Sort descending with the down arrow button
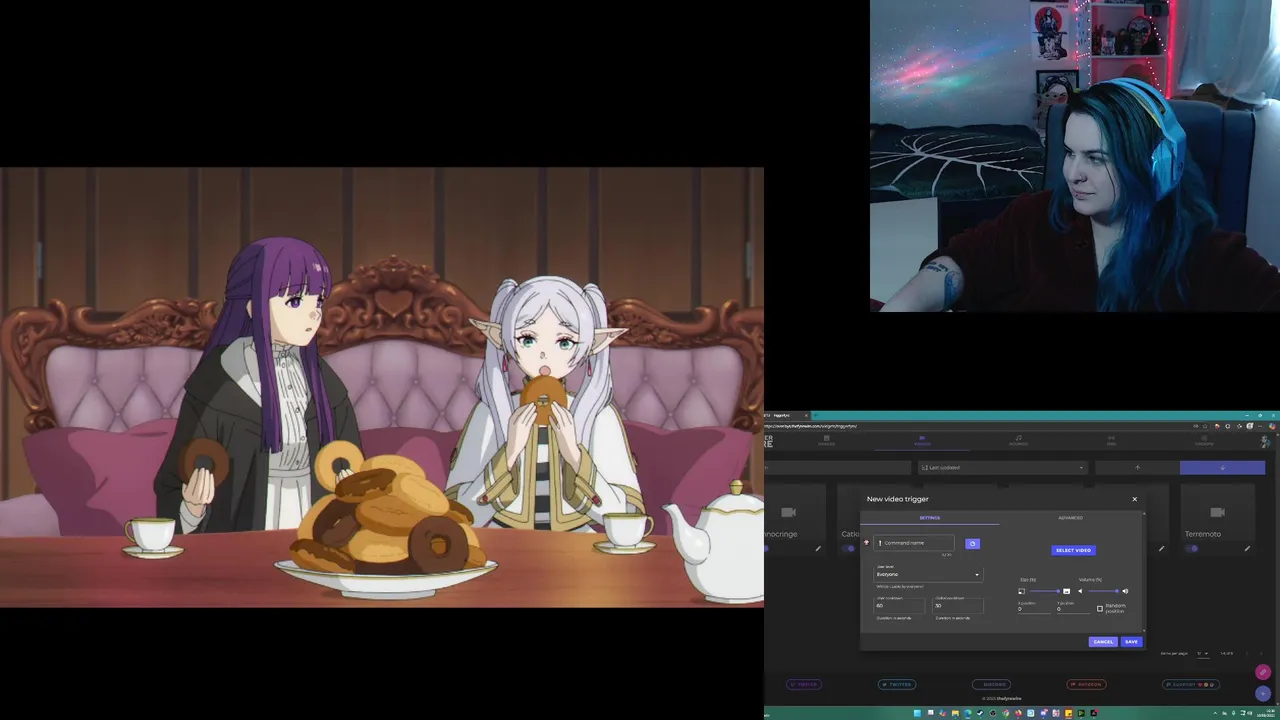 1222,467
